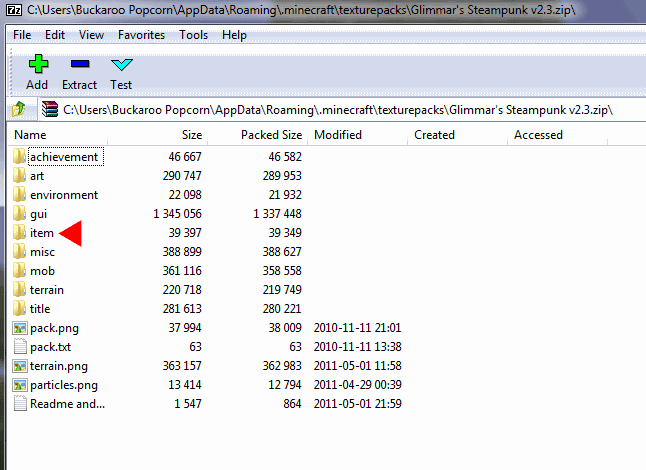Screen dimensions: 646x470
Task: Sort by the Size column header
Action: 157,135
